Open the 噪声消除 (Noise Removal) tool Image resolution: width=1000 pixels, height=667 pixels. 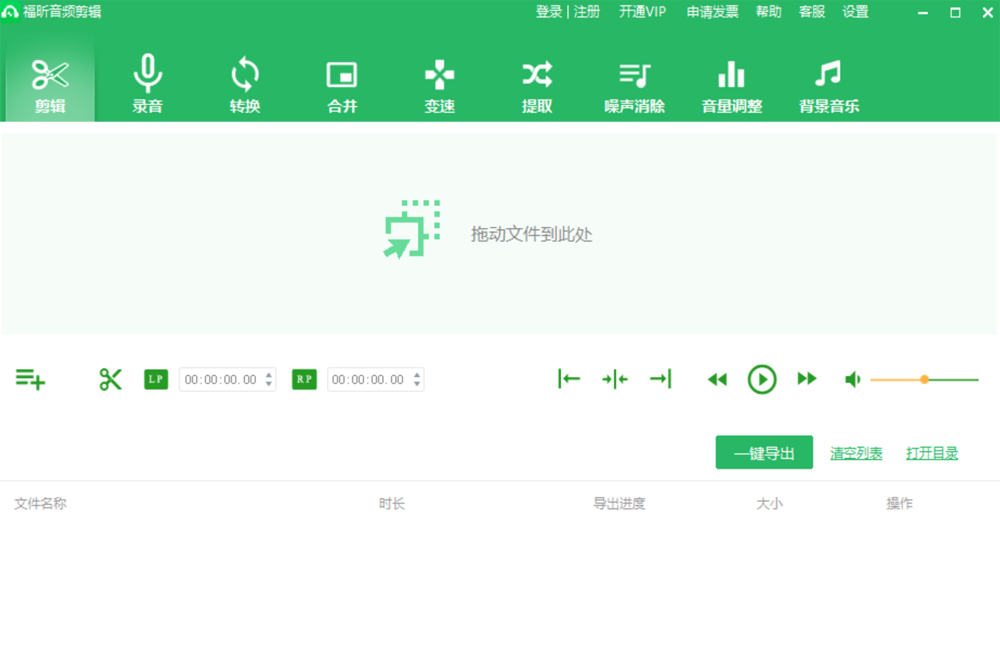coord(633,85)
